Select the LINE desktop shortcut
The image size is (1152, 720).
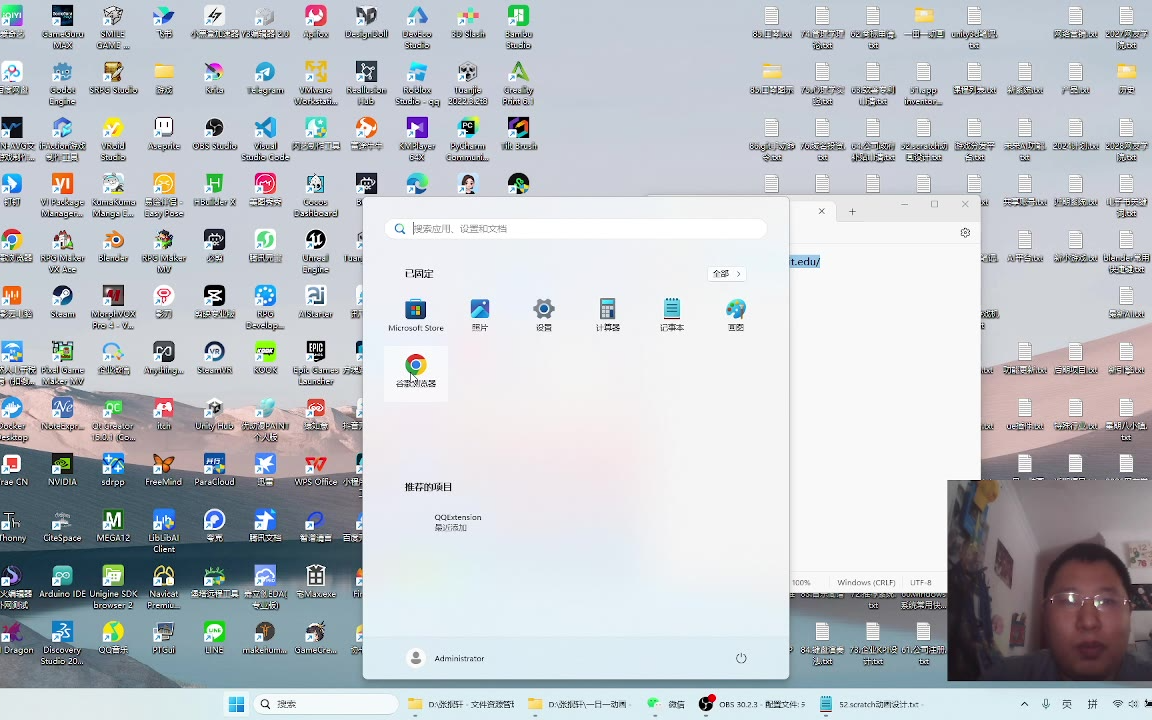(214, 638)
